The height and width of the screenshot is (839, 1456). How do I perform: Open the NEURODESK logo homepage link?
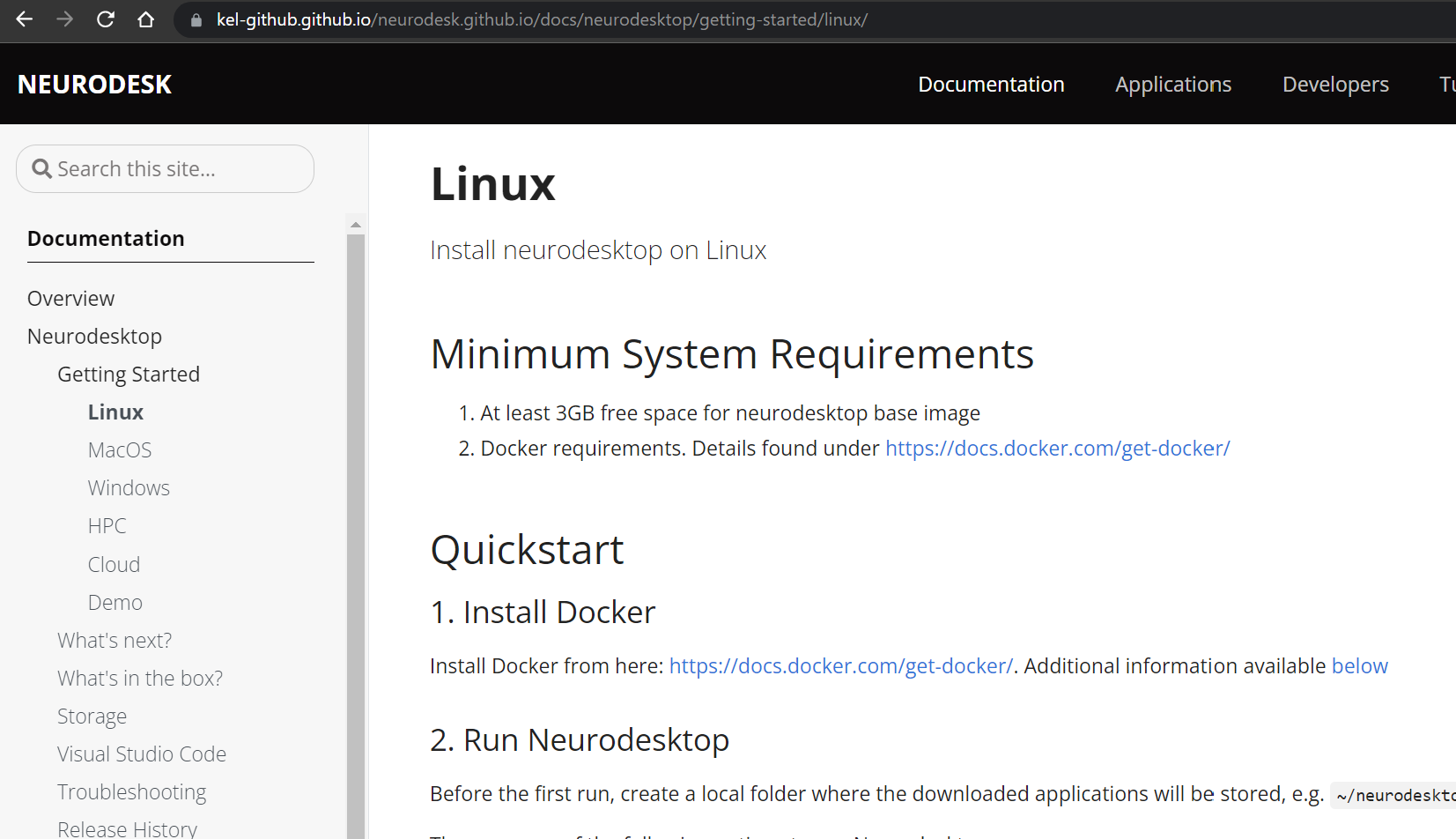(94, 84)
